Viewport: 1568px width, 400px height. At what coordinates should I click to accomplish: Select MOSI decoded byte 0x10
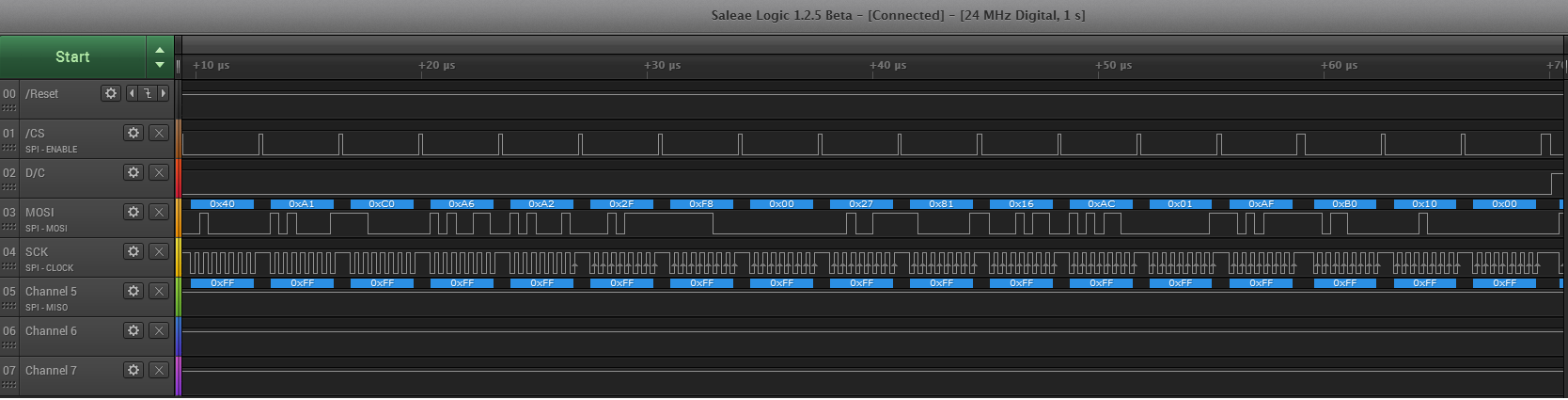coord(1424,204)
